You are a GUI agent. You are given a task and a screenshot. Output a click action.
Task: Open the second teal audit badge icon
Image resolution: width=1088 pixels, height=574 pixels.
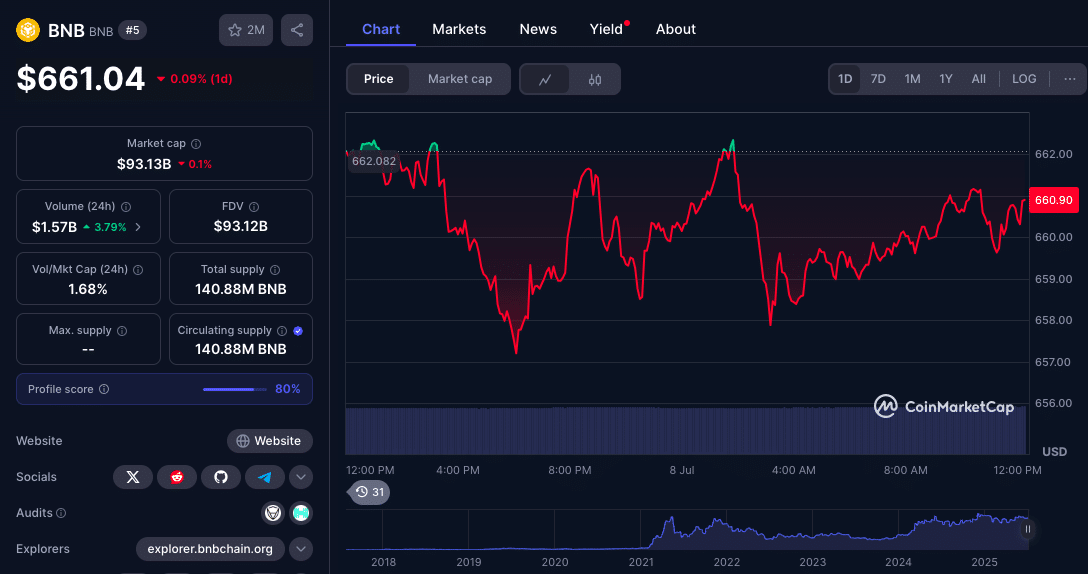301,513
